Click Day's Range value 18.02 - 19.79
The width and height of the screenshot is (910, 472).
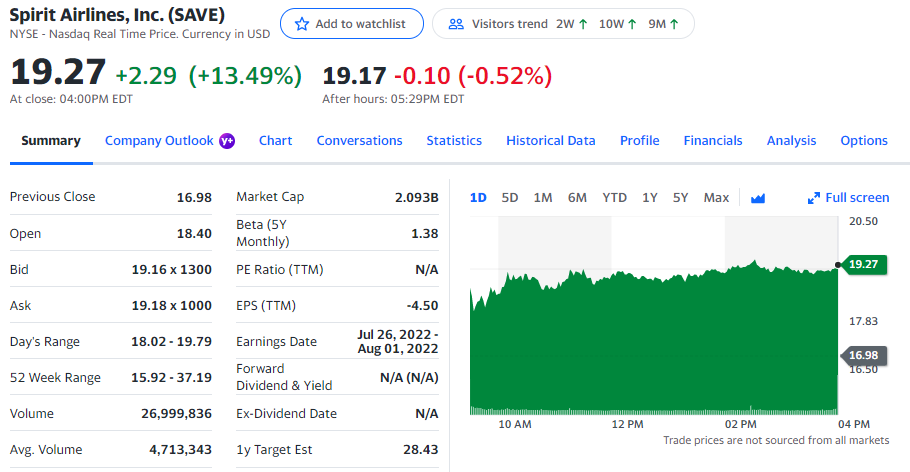pyautogui.click(x=171, y=341)
